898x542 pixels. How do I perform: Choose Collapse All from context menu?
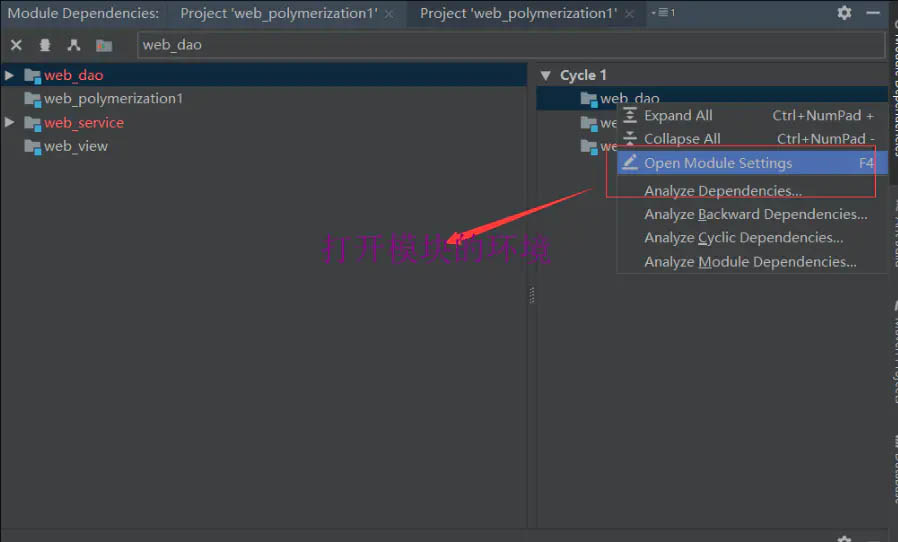click(752, 139)
